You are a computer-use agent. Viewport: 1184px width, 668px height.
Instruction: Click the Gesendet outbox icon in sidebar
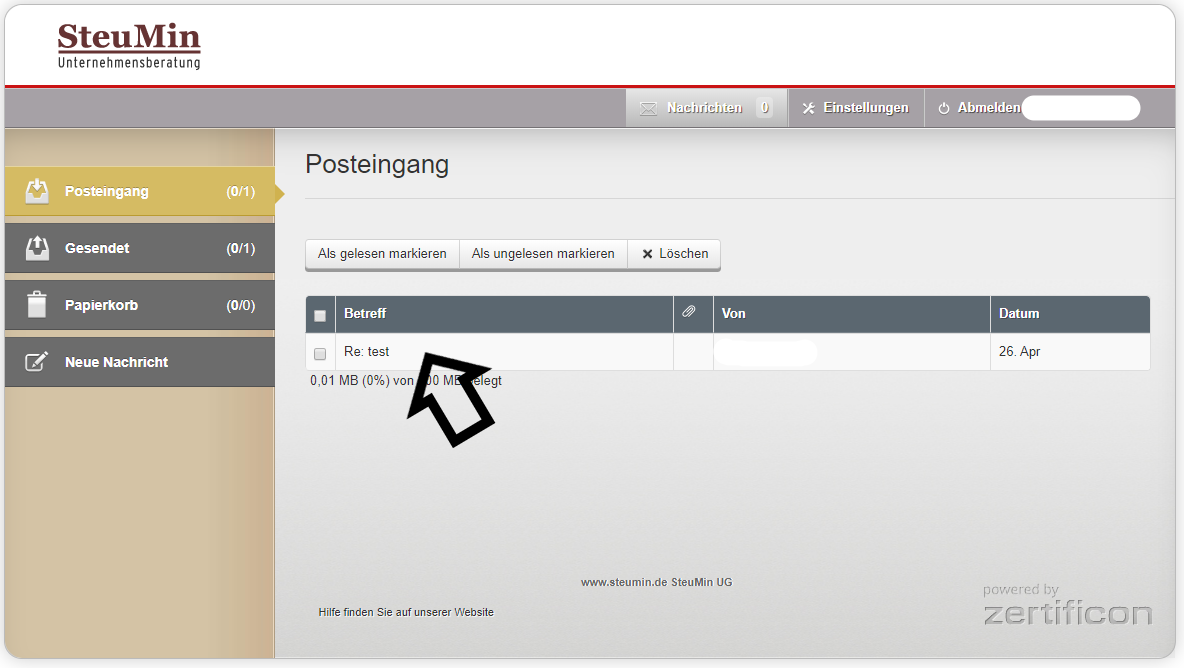point(38,247)
